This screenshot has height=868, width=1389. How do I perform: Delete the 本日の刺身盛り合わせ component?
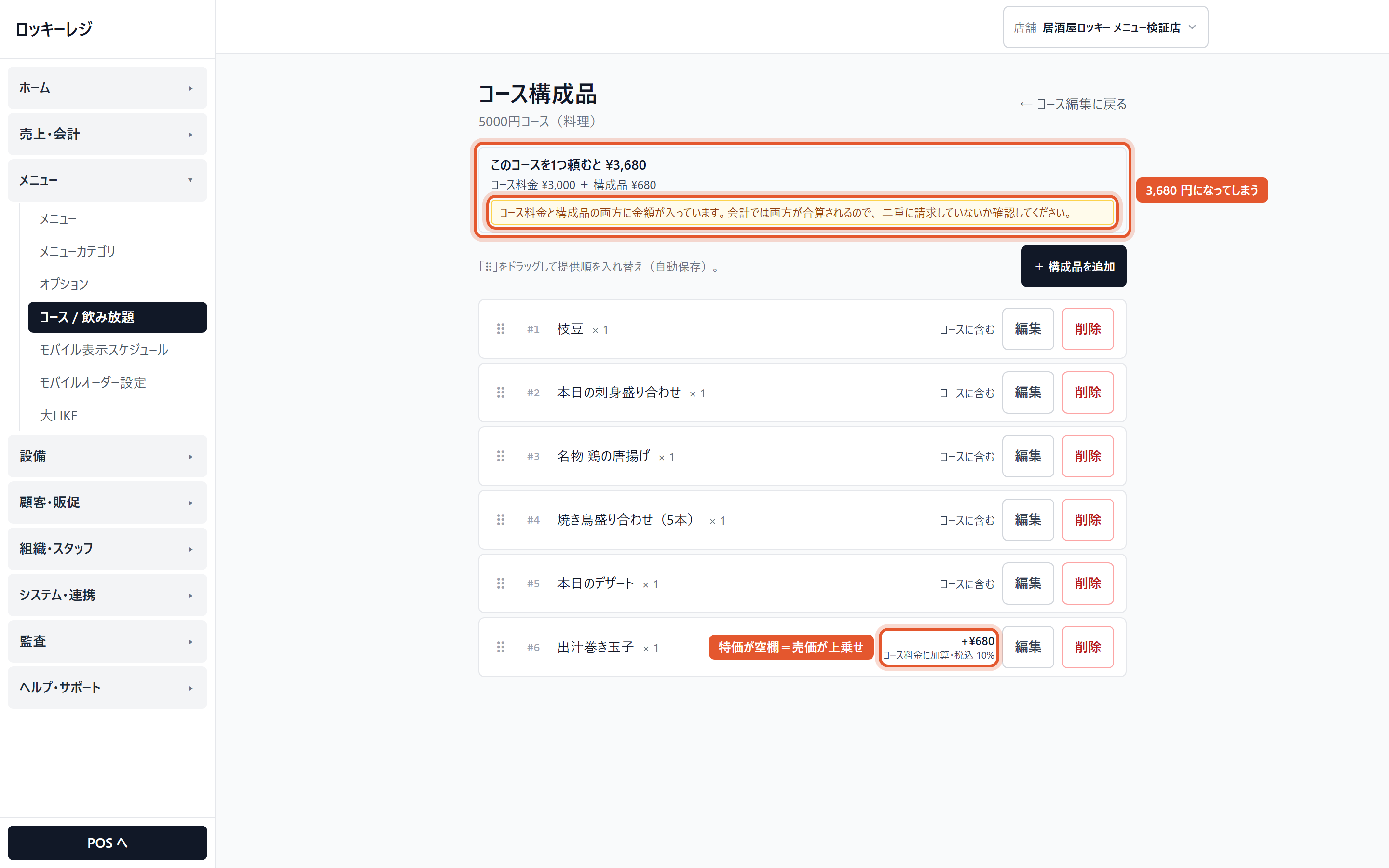coord(1087,393)
